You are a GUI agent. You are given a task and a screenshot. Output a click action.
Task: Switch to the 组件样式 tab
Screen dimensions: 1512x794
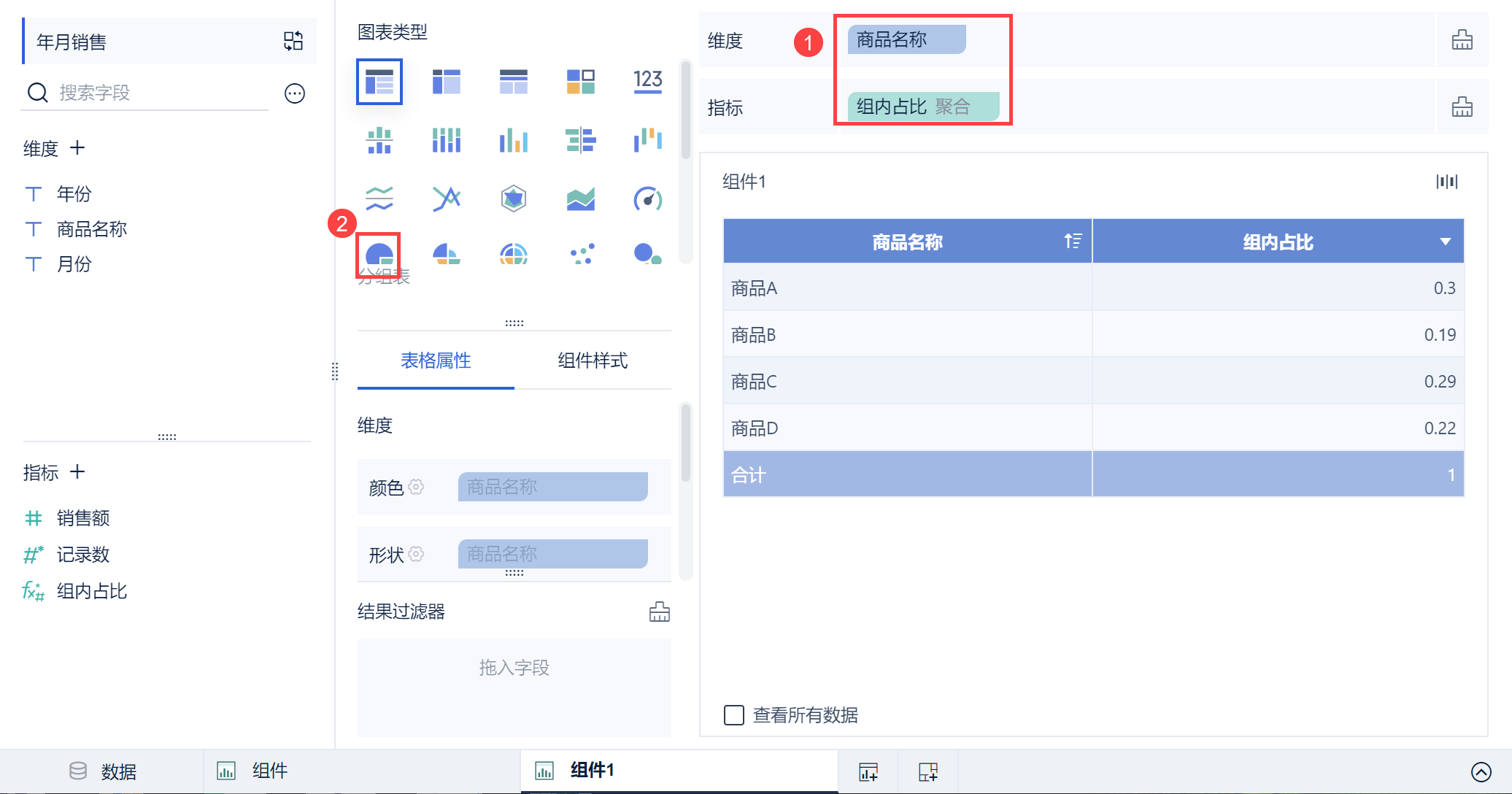pyautogui.click(x=592, y=361)
